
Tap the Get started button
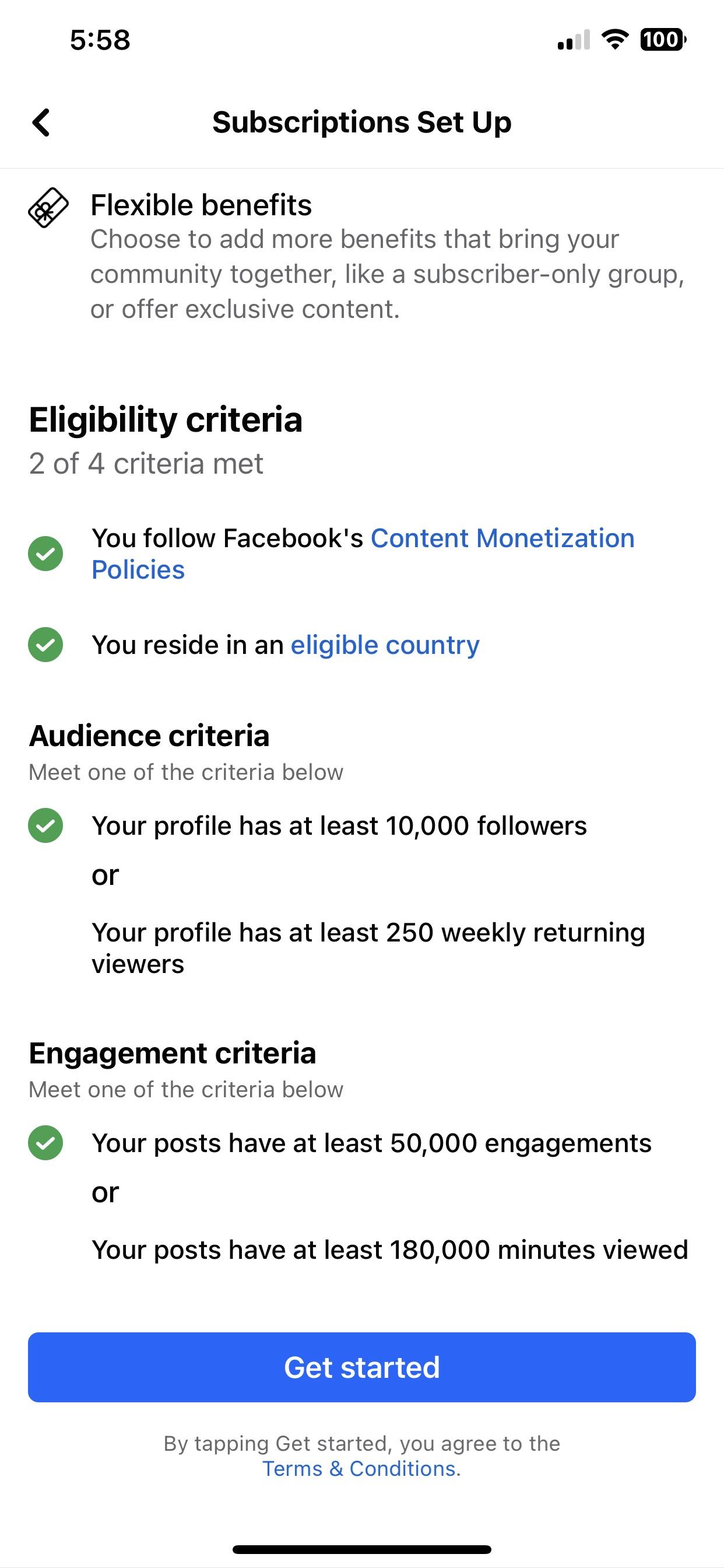(362, 1368)
